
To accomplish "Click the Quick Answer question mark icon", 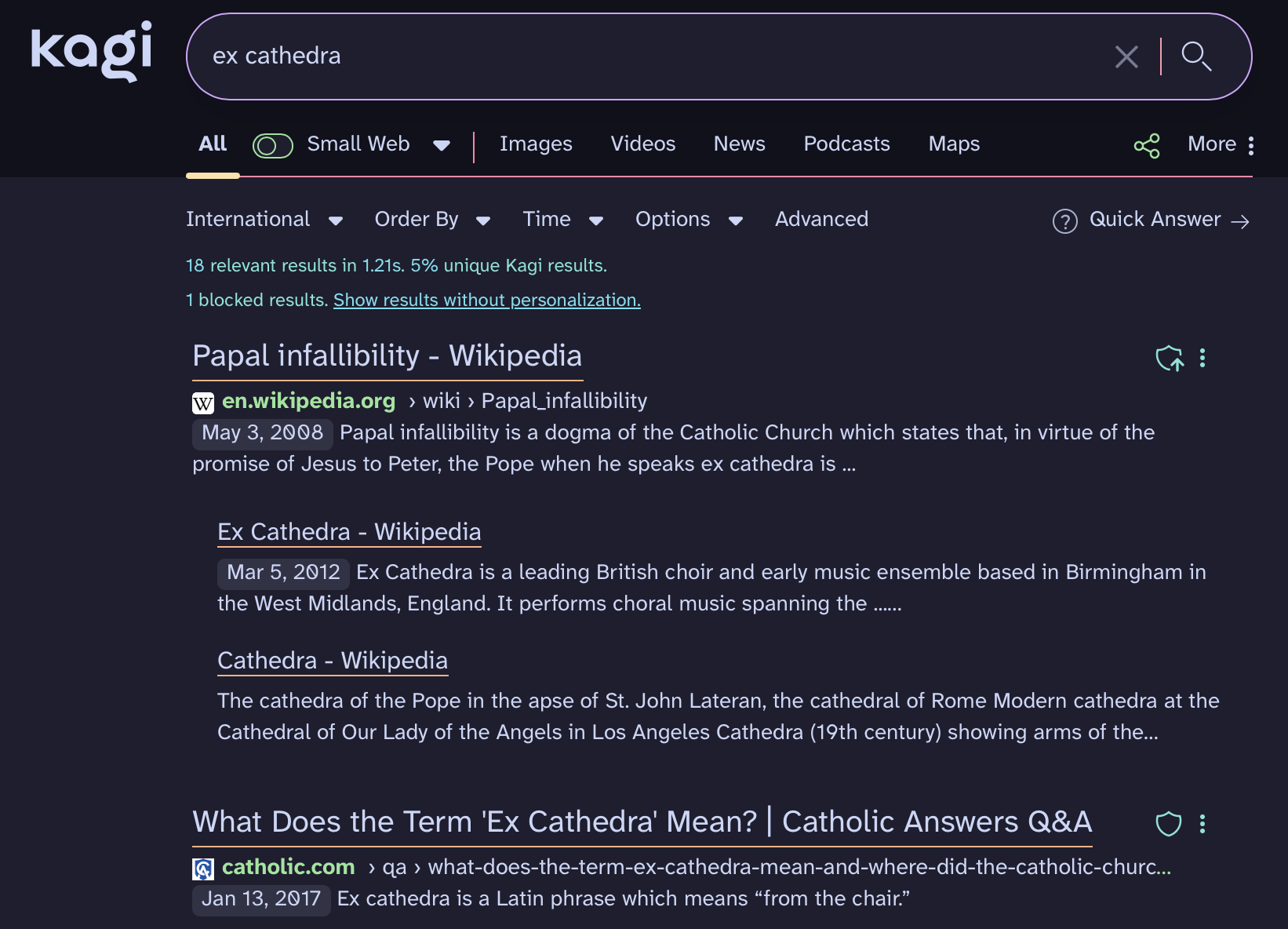I will tap(1064, 221).
